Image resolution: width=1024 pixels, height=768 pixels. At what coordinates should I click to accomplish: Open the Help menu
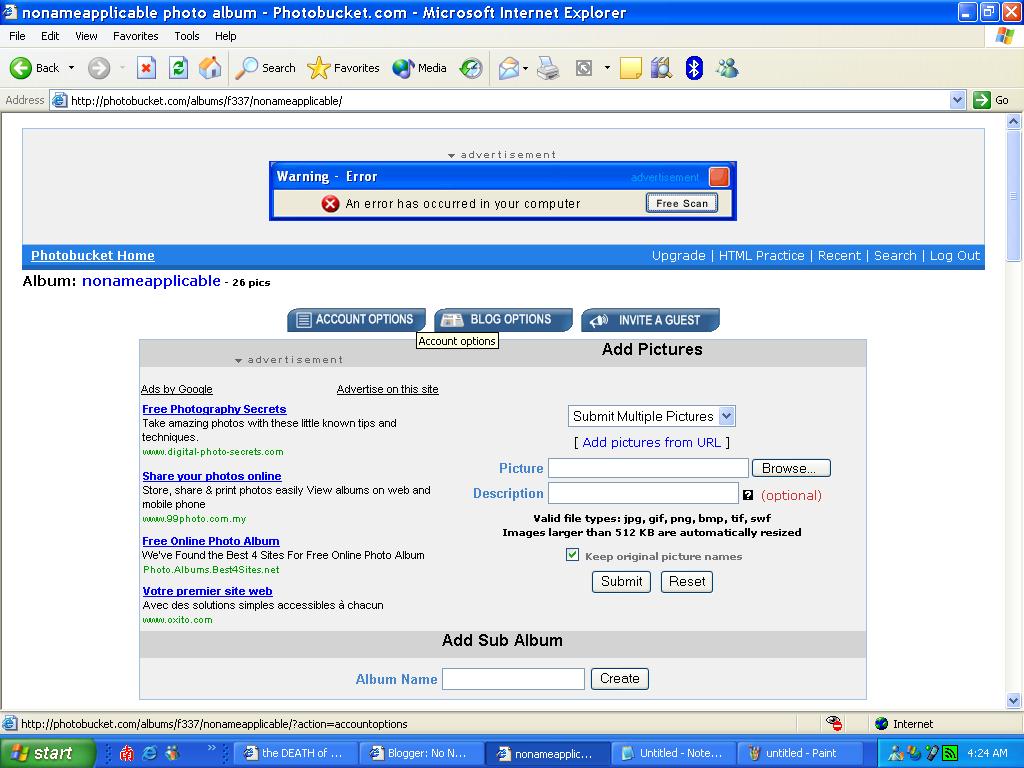[x=225, y=36]
